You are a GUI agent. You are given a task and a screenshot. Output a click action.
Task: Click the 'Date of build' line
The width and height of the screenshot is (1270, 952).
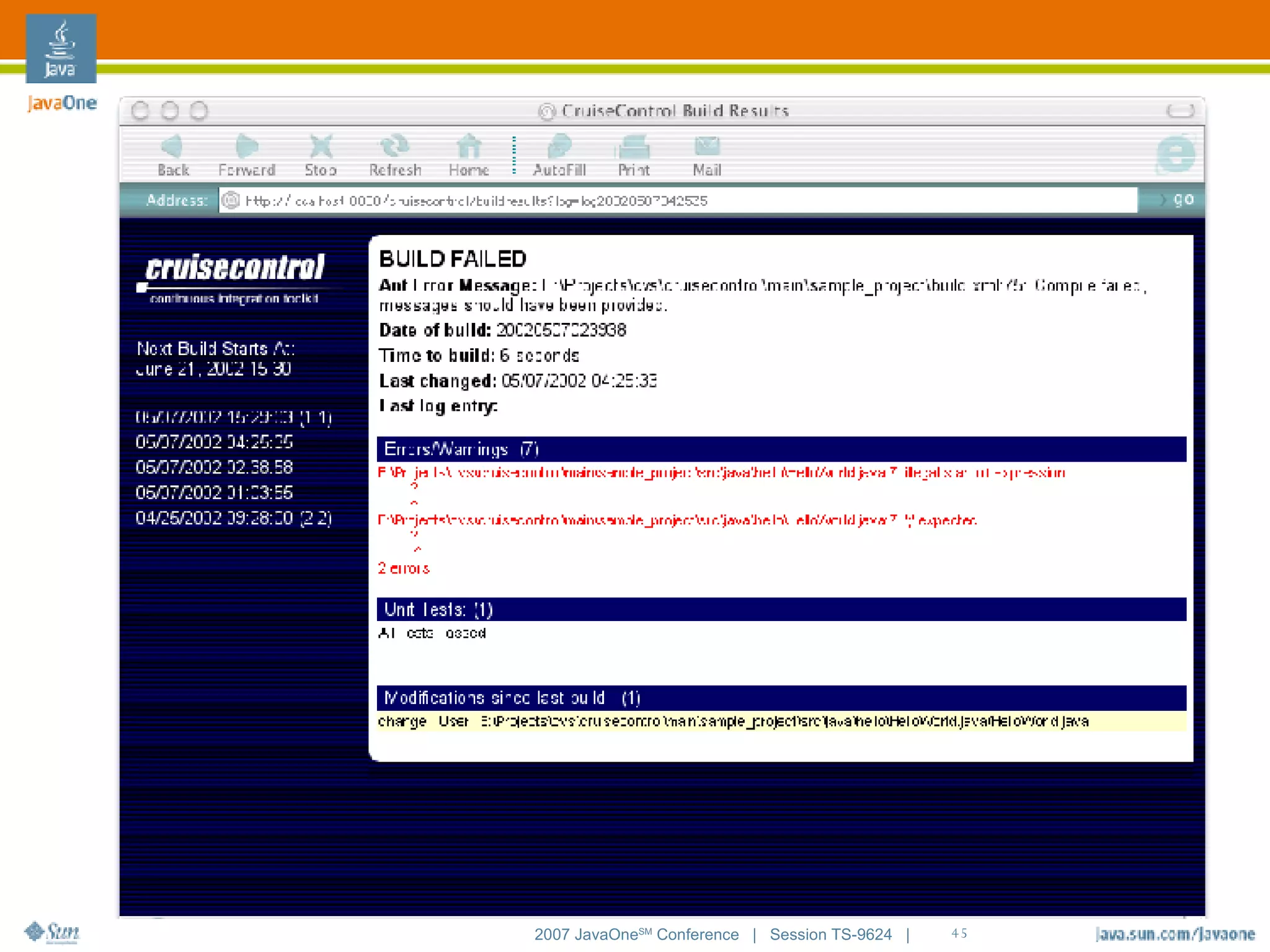pyautogui.click(x=502, y=330)
